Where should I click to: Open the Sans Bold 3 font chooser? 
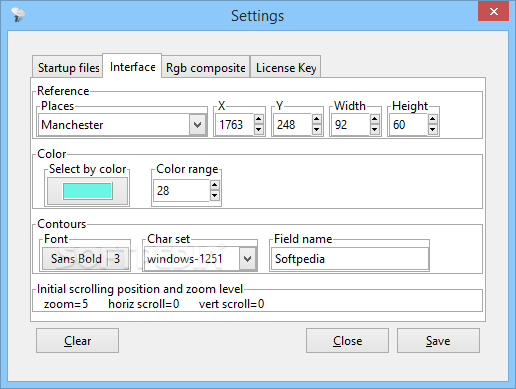coord(85,259)
